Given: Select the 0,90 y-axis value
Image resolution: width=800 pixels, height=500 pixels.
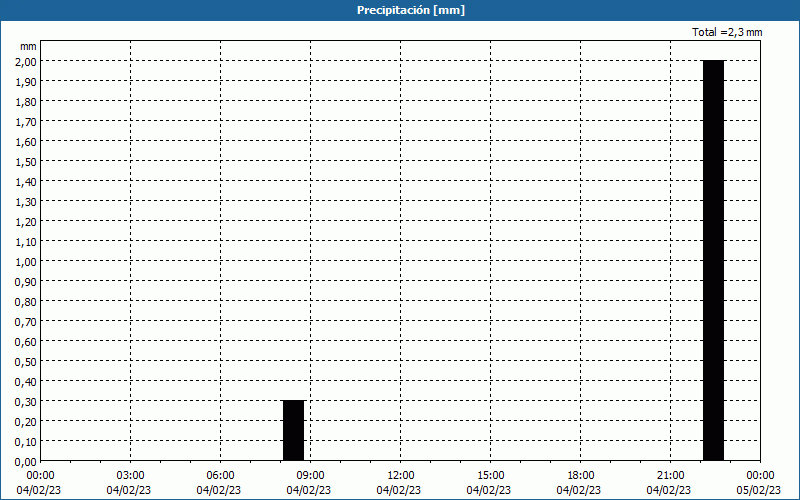Looking at the screenshot, I should tap(27, 282).
